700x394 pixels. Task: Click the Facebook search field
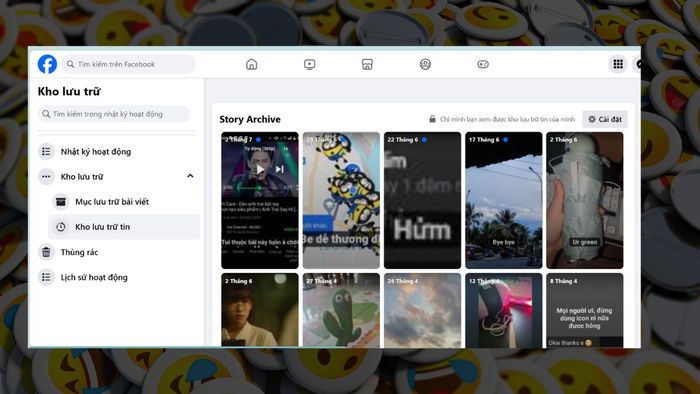[129, 64]
